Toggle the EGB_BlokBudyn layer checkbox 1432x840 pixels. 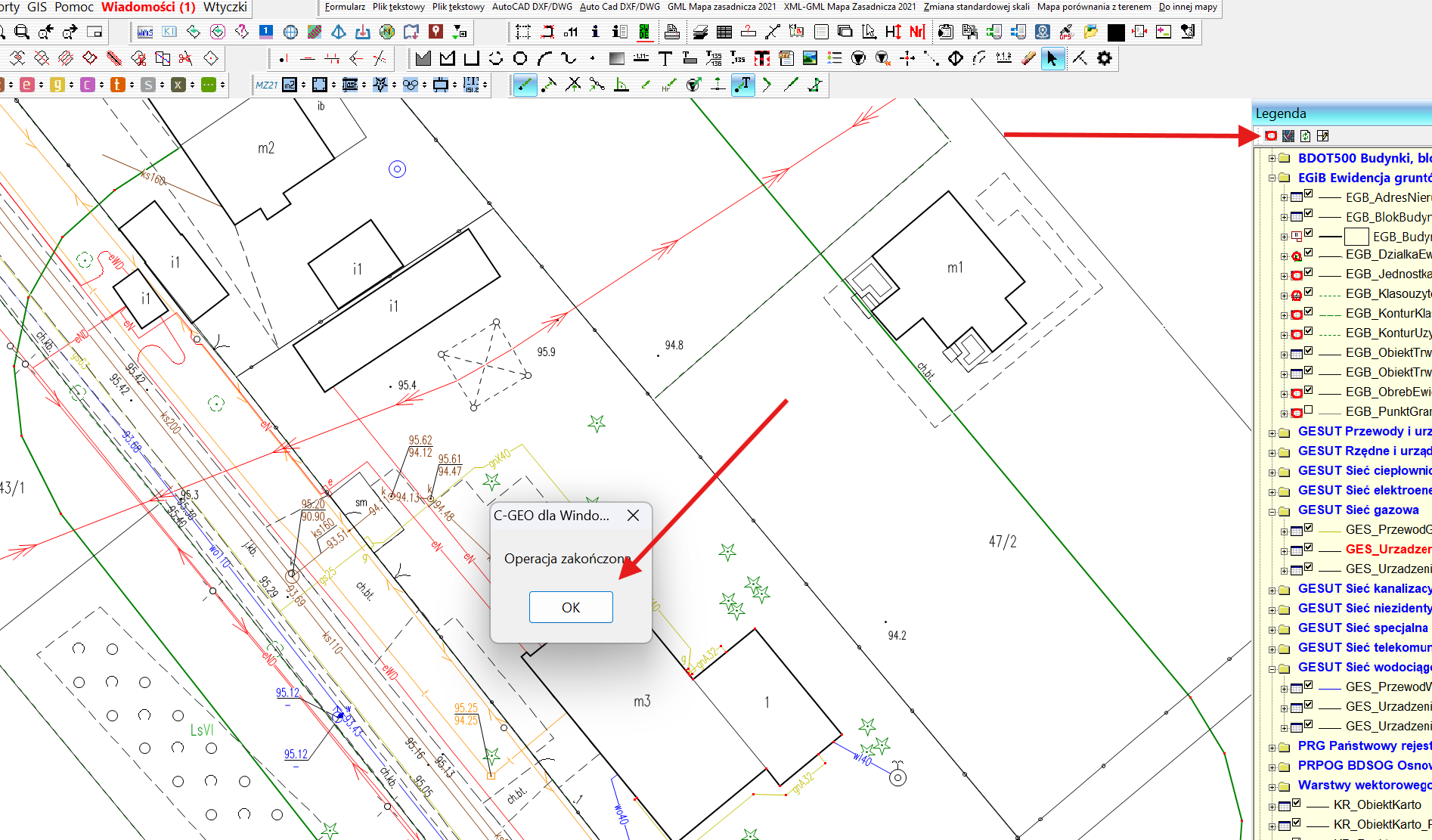pos(1308,214)
